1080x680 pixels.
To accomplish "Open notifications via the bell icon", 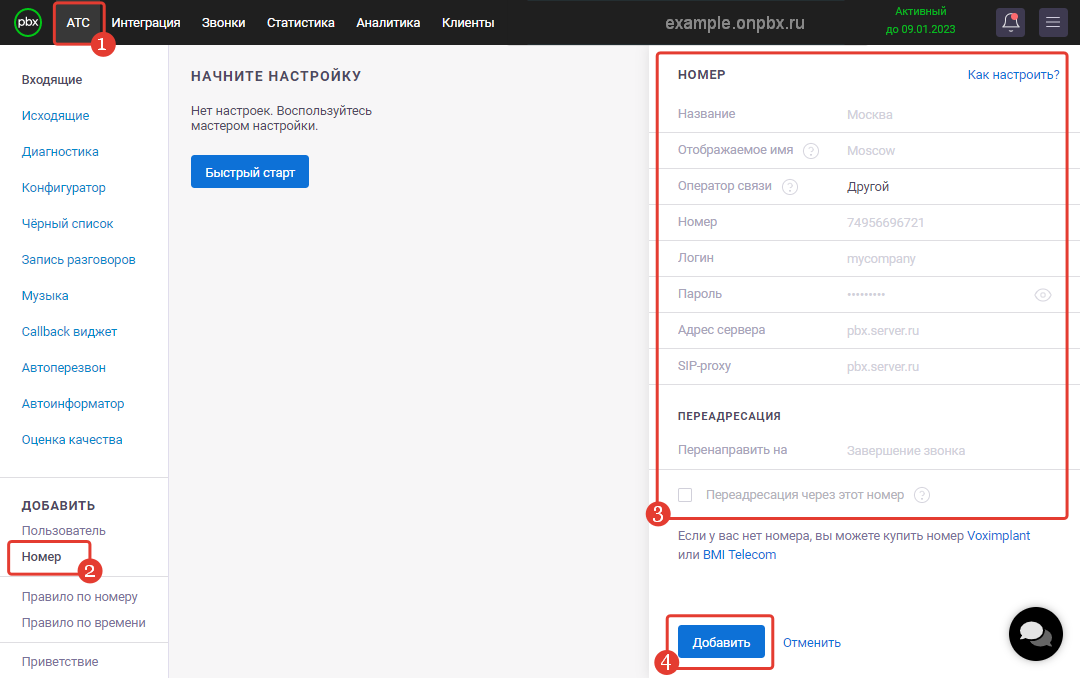I will click(x=1010, y=22).
